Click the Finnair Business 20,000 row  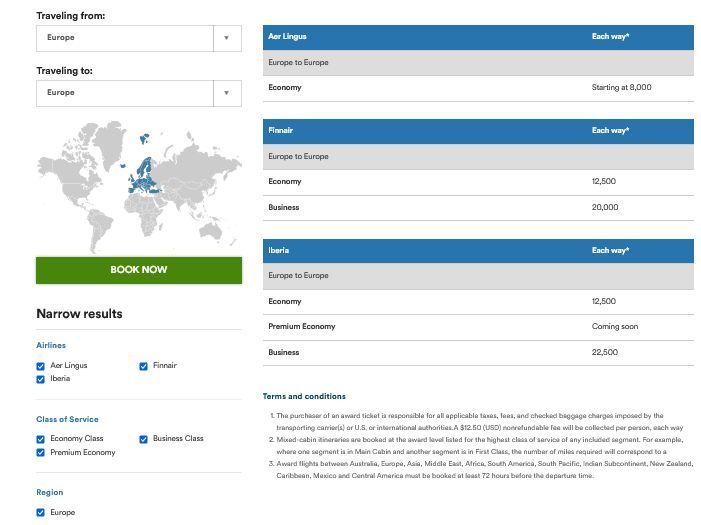point(478,207)
